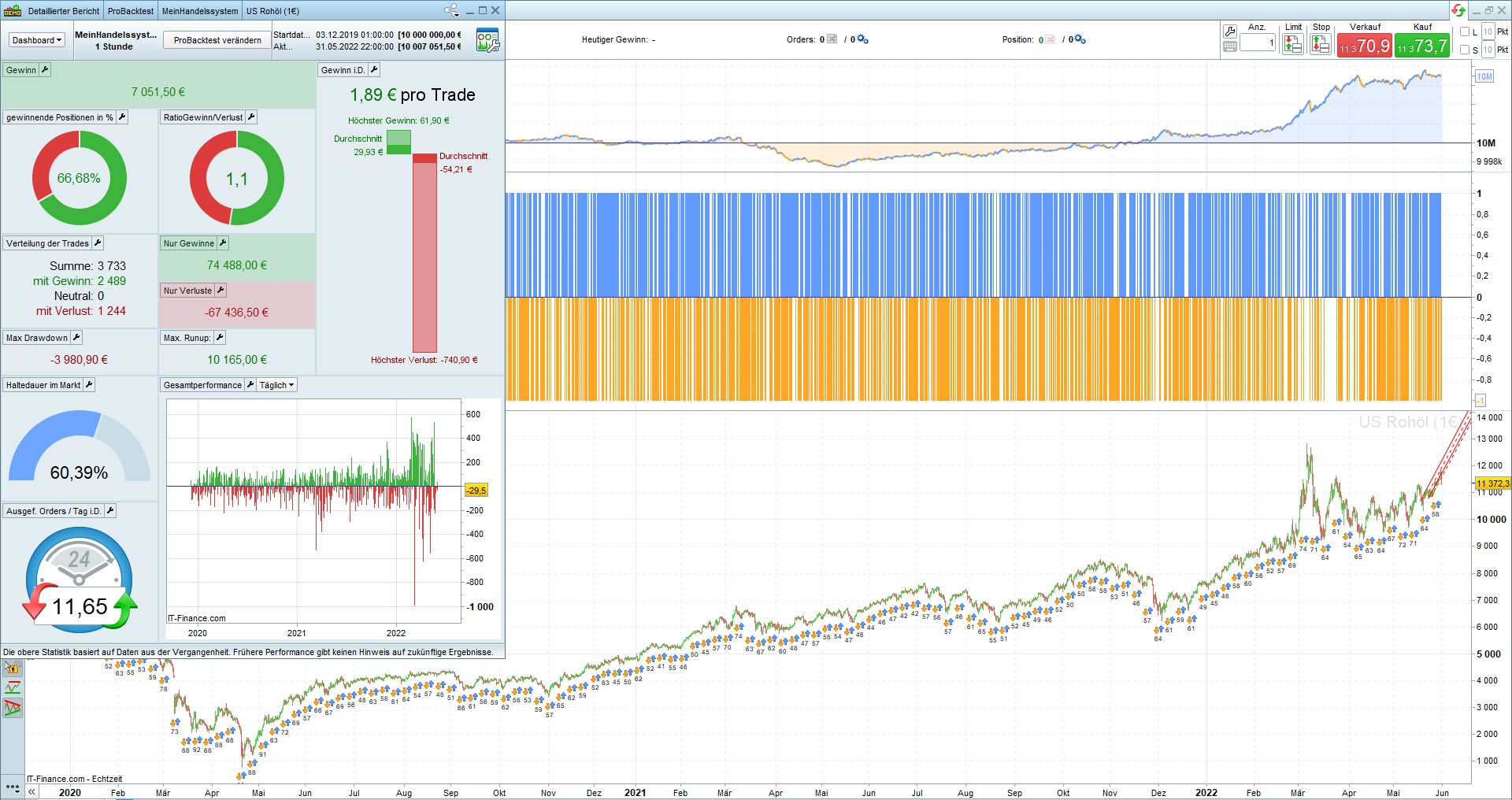This screenshot has height=800, width=1512.
Task: Select the ProBacktest breadcrumb tab
Action: [130, 11]
